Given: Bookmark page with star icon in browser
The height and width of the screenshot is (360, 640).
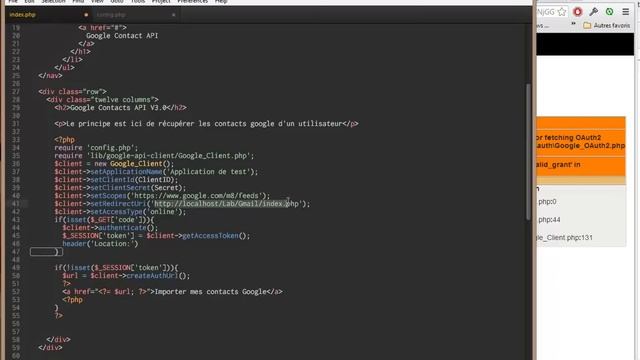Looking at the screenshot, I should point(562,12).
